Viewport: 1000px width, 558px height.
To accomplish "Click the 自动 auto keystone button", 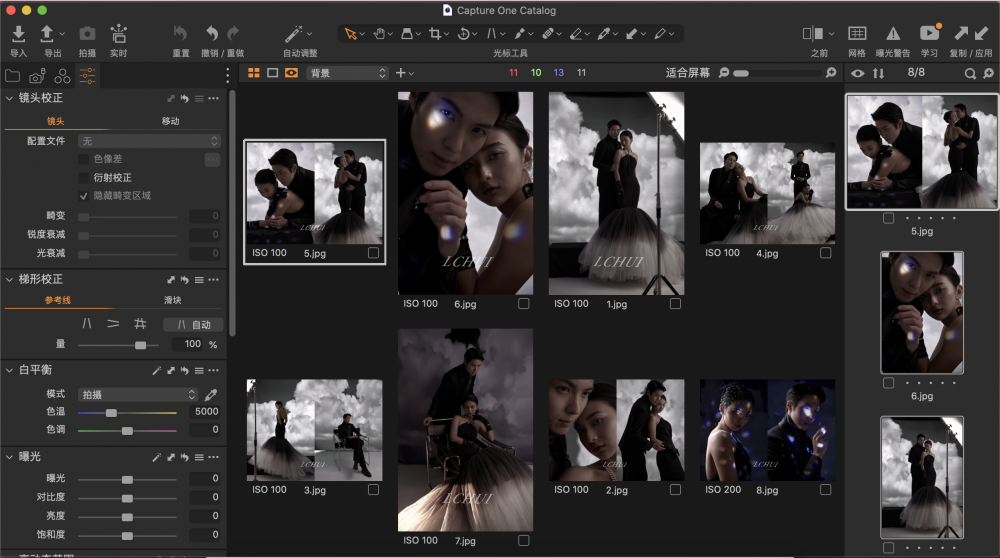I will click(x=193, y=324).
